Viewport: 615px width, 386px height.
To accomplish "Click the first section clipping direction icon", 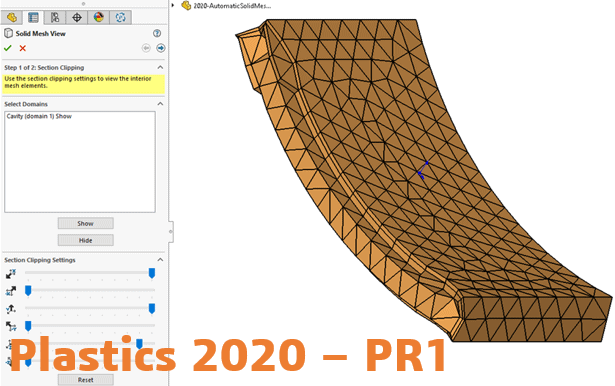I will coord(11,274).
